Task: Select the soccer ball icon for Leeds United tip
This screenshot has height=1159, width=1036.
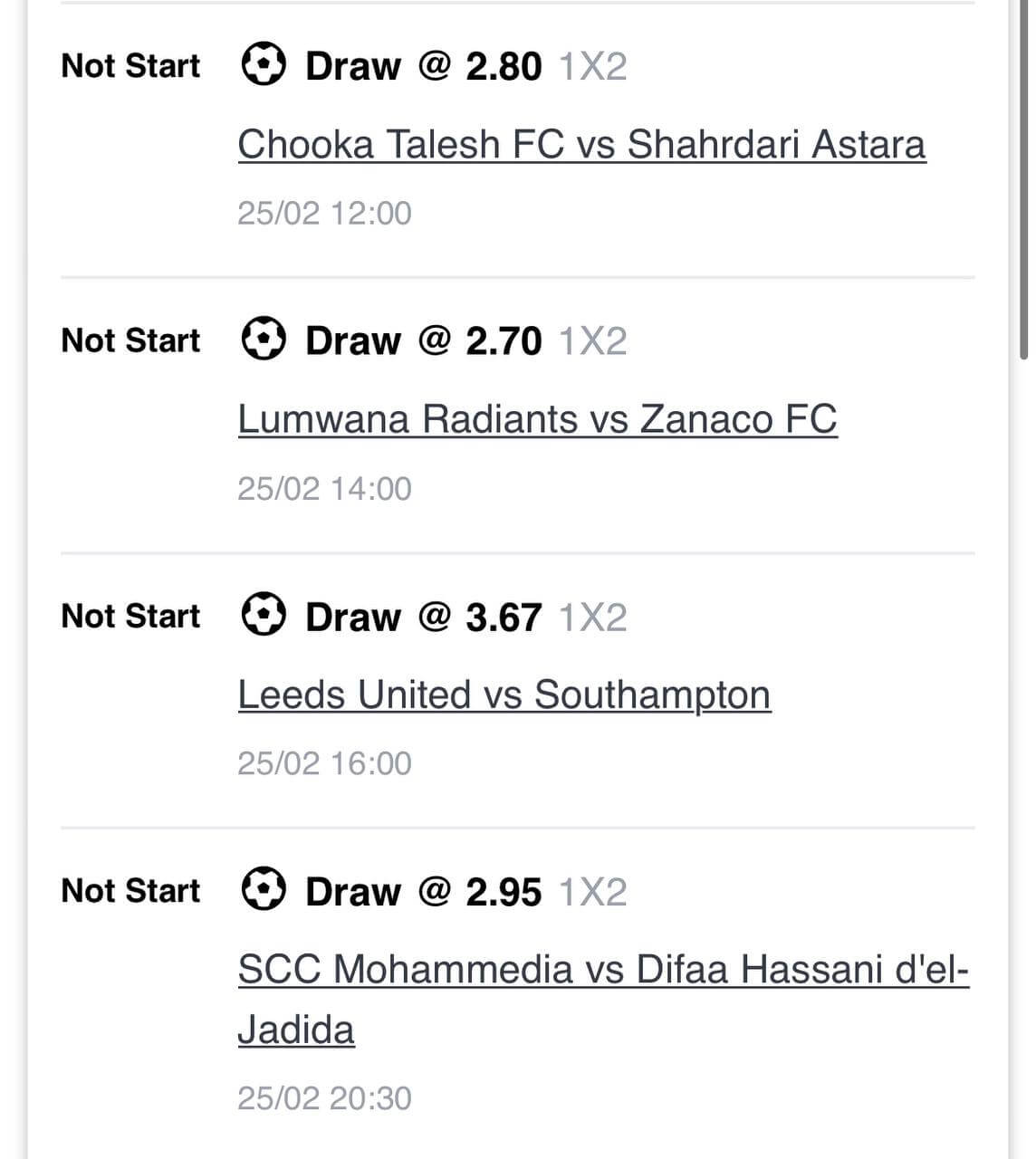Action: (x=264, y=616)
